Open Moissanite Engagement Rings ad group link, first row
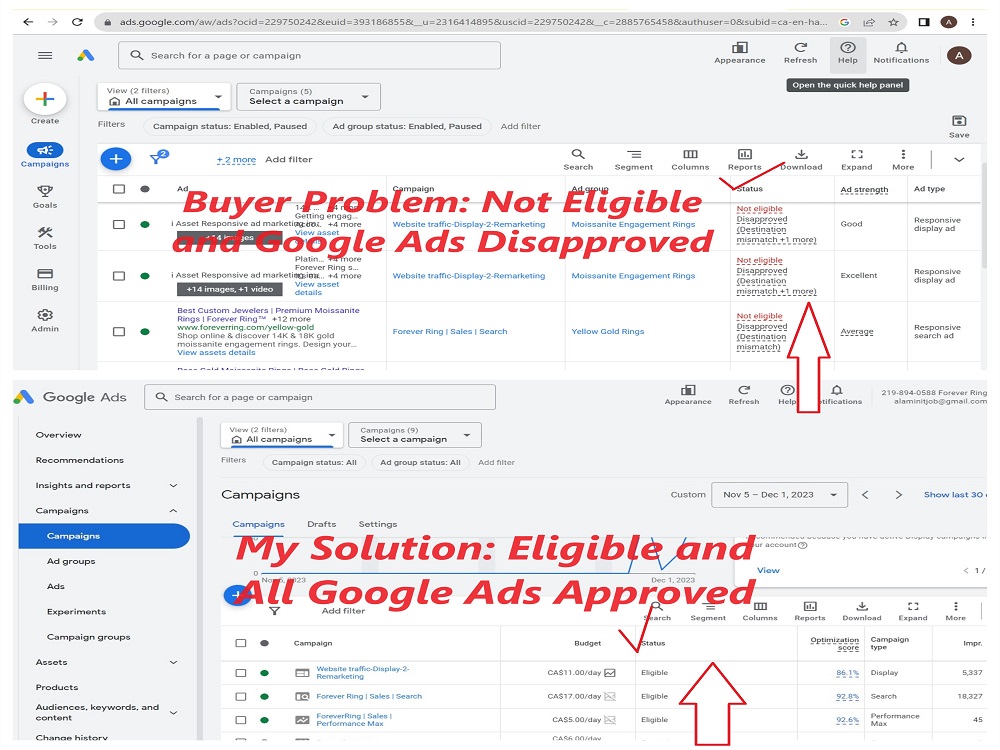 [633, 224]
